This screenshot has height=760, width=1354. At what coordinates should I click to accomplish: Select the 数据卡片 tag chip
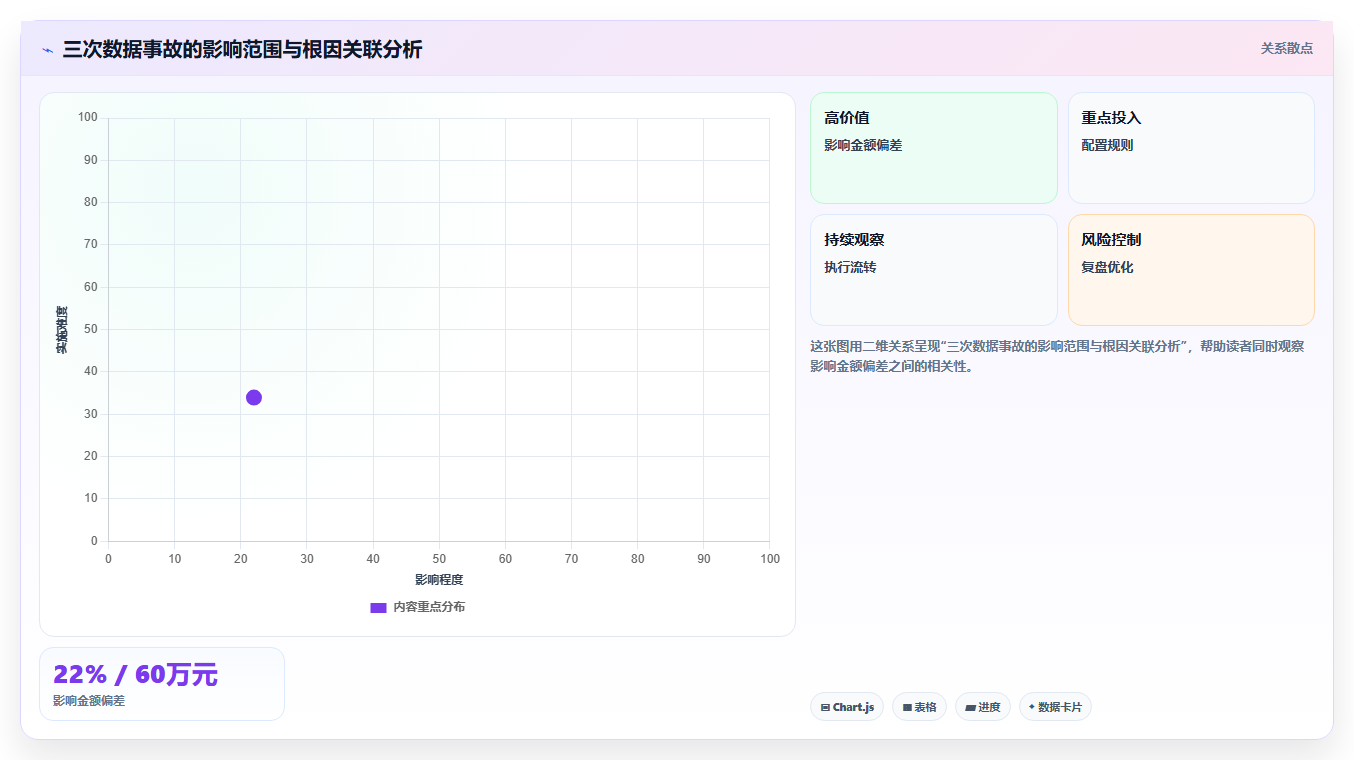(1055, 707)
